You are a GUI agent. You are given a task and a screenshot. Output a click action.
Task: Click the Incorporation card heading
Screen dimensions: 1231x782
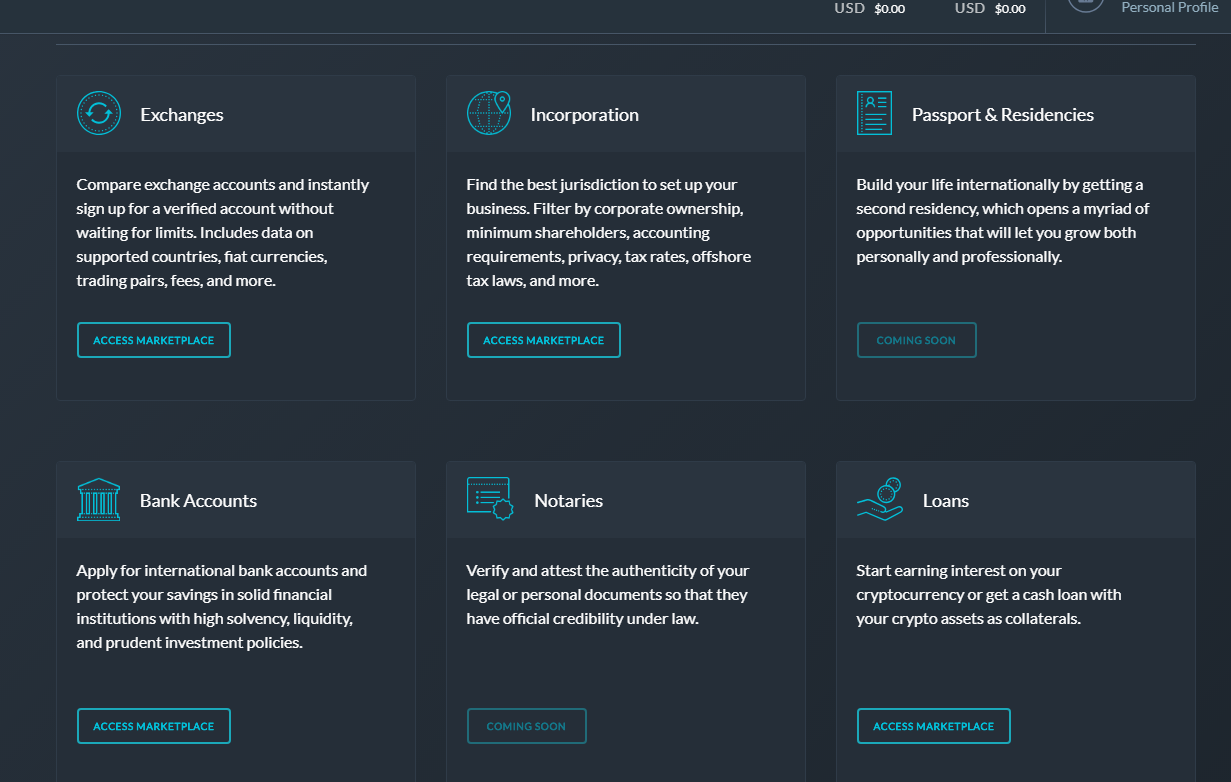click(585, 114)
